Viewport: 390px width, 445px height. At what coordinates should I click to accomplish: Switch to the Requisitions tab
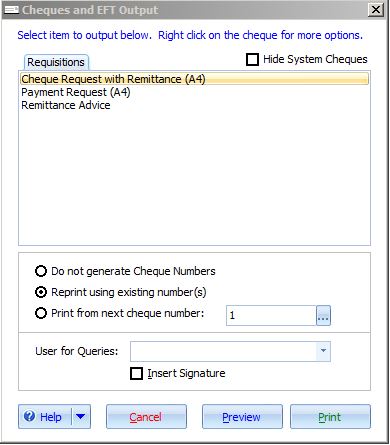click(x=56, y=62)
